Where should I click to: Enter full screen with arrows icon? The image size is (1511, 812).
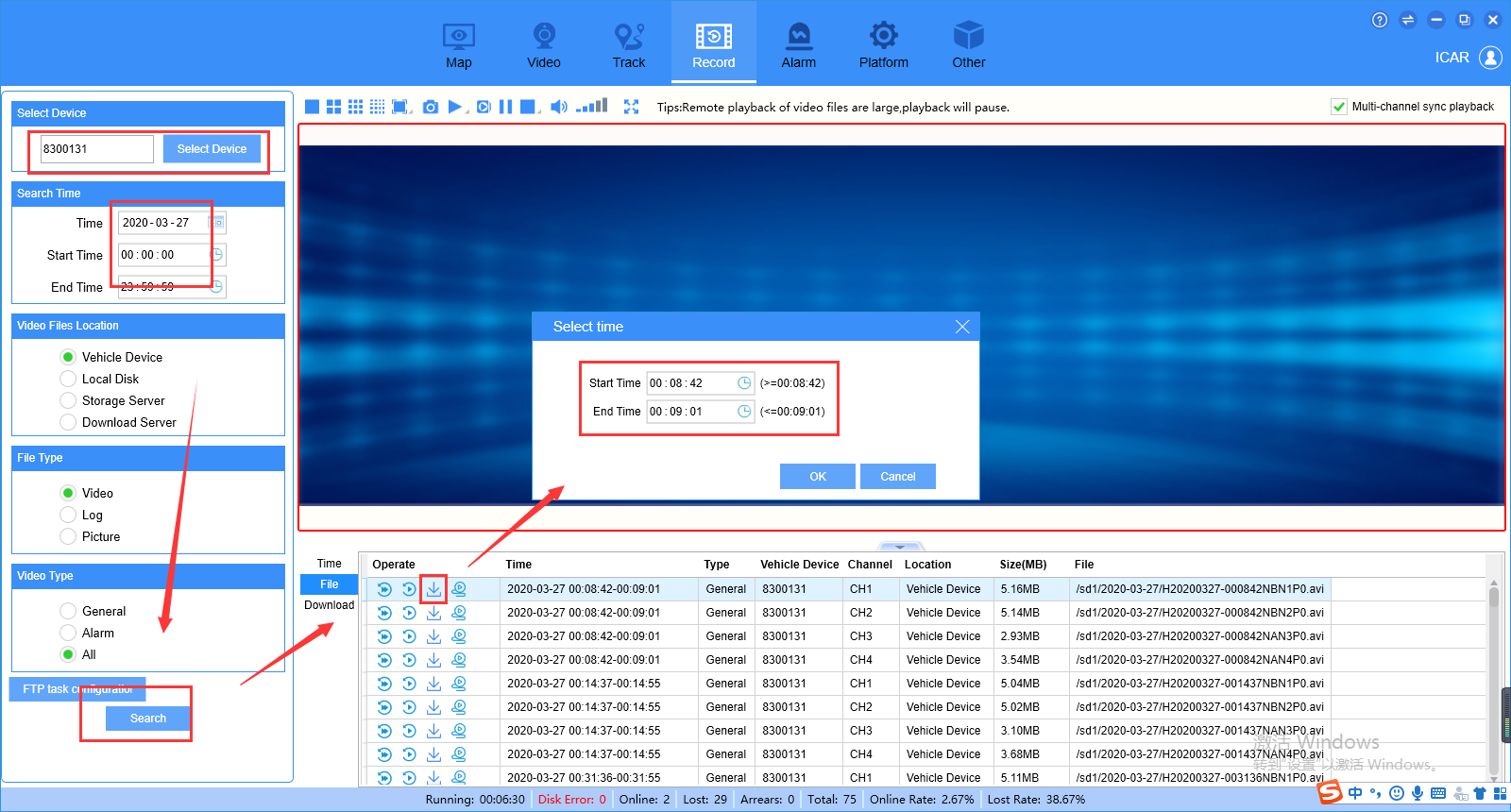pos(631,107)
